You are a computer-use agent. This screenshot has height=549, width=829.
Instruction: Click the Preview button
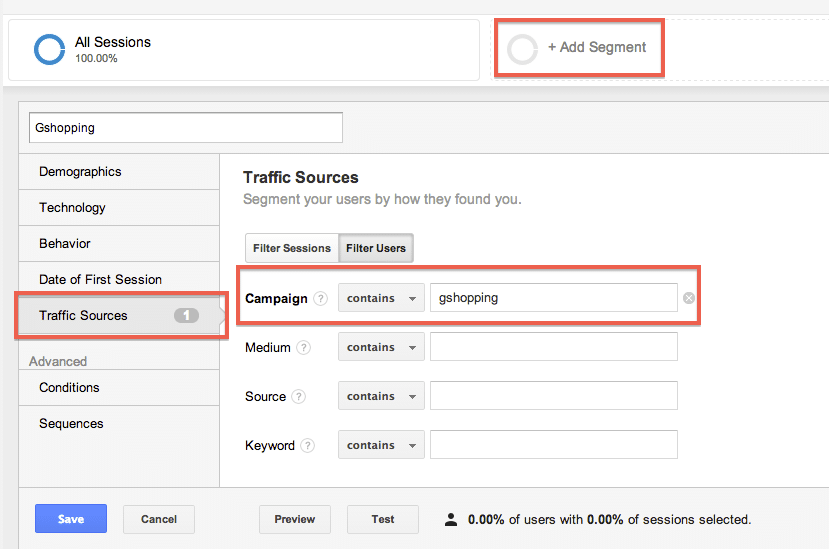(294, 519)
